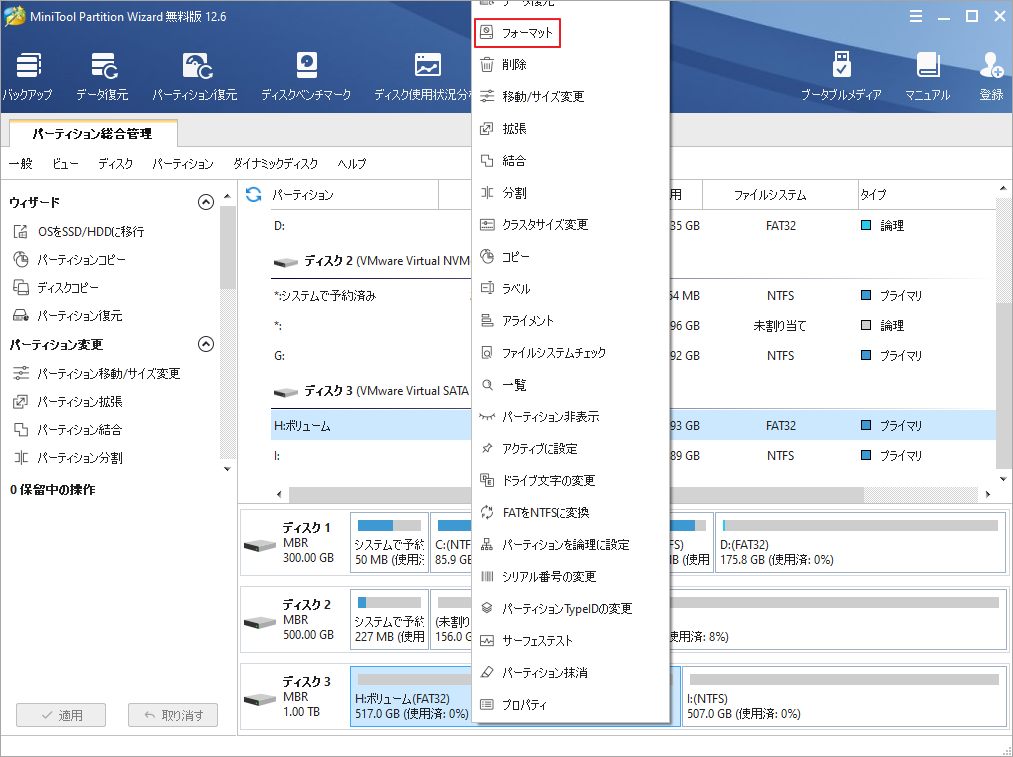The height and width of the screenshot is (757, 1013).
Task: Open ディスク使用状況分析
Action: (427, 72)
